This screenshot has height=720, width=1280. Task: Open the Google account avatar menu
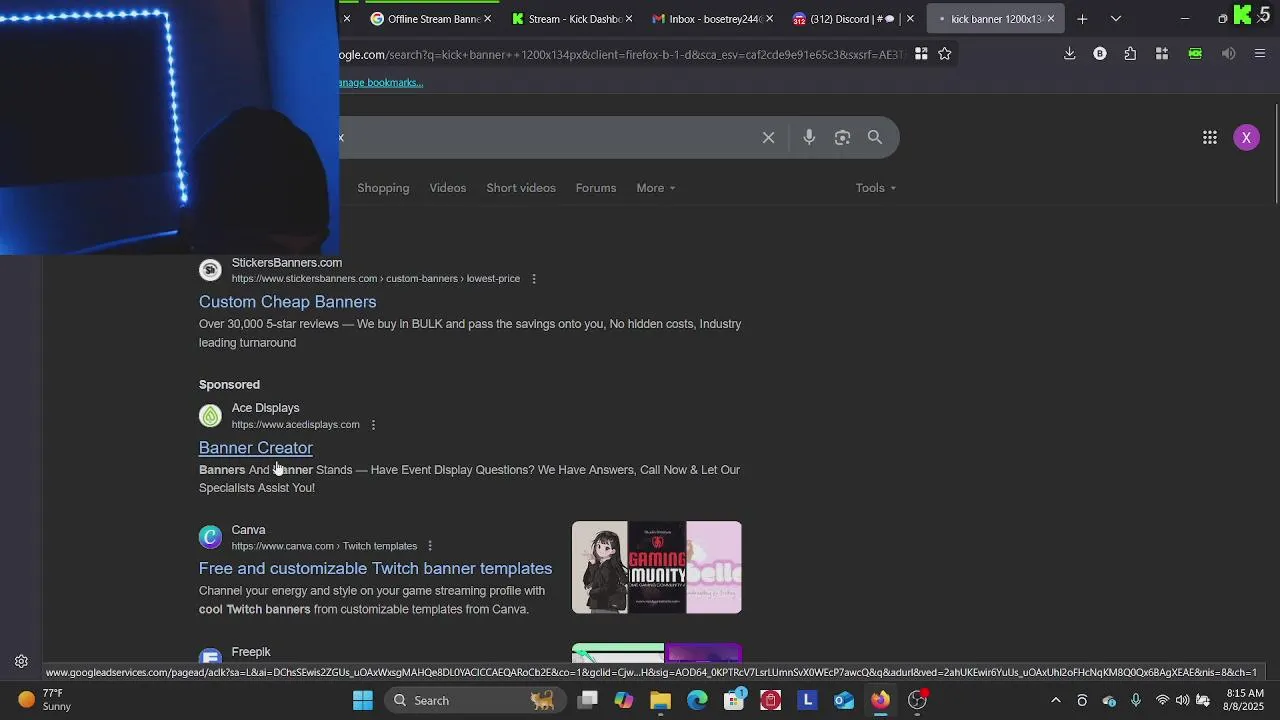pyautogui.click(x=1246, y=138)
